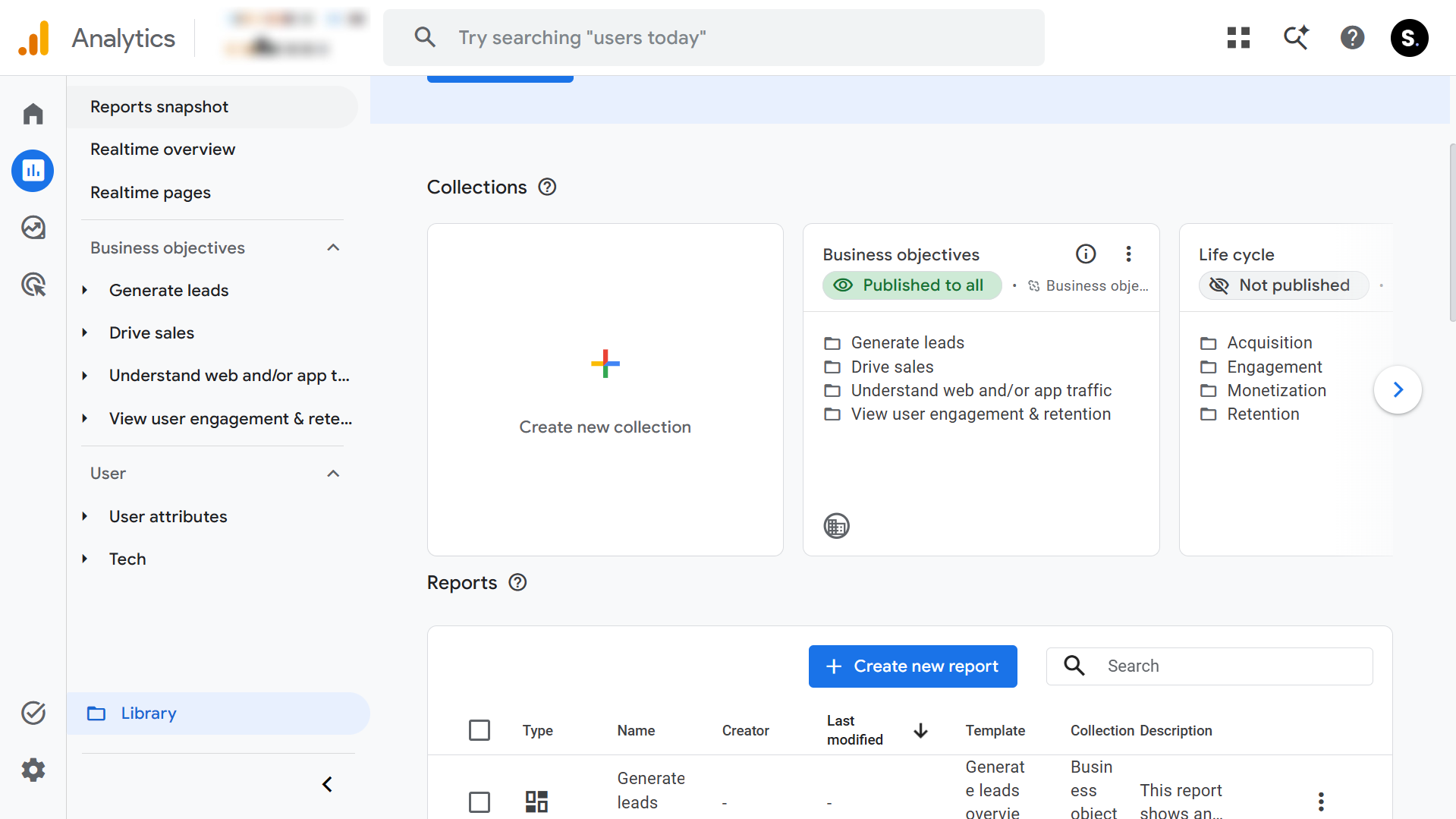
Task: Open Understand web and/or app traffic folder
Action: 968,391
